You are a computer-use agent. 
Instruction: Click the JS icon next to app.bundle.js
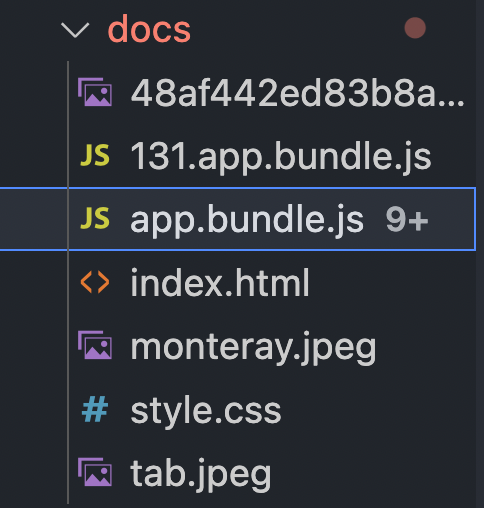pos(95,218)
